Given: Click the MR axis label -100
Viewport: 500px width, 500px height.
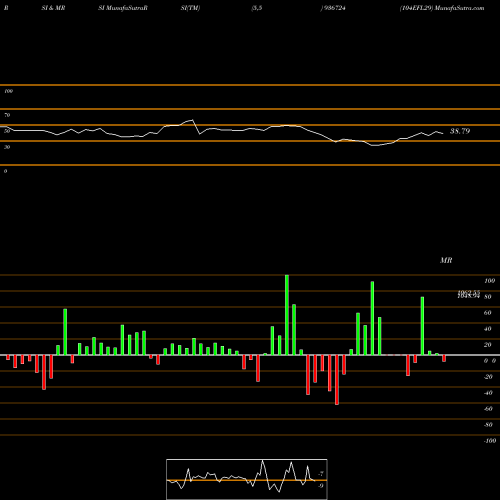Looking at the screenshot, I should click(489, 441).
